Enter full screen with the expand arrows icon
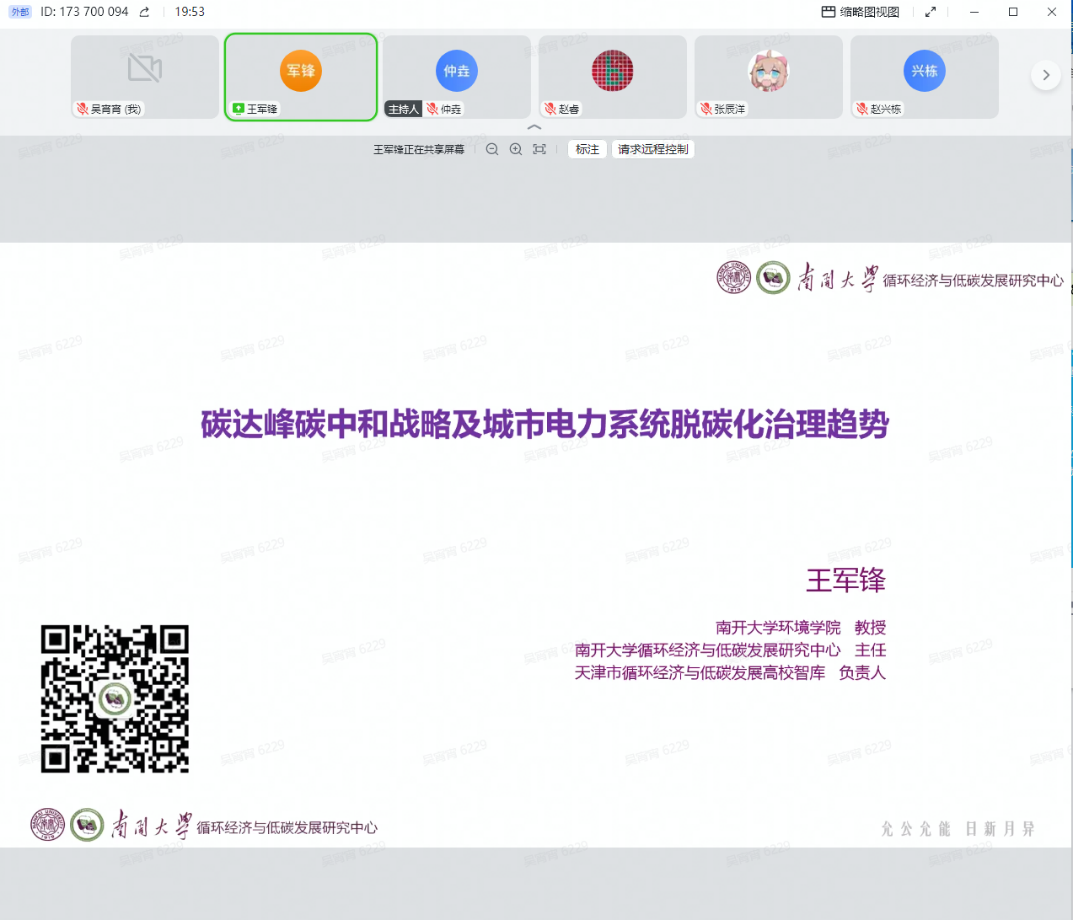Screen dimensions: 1073x920 point(931,12)
